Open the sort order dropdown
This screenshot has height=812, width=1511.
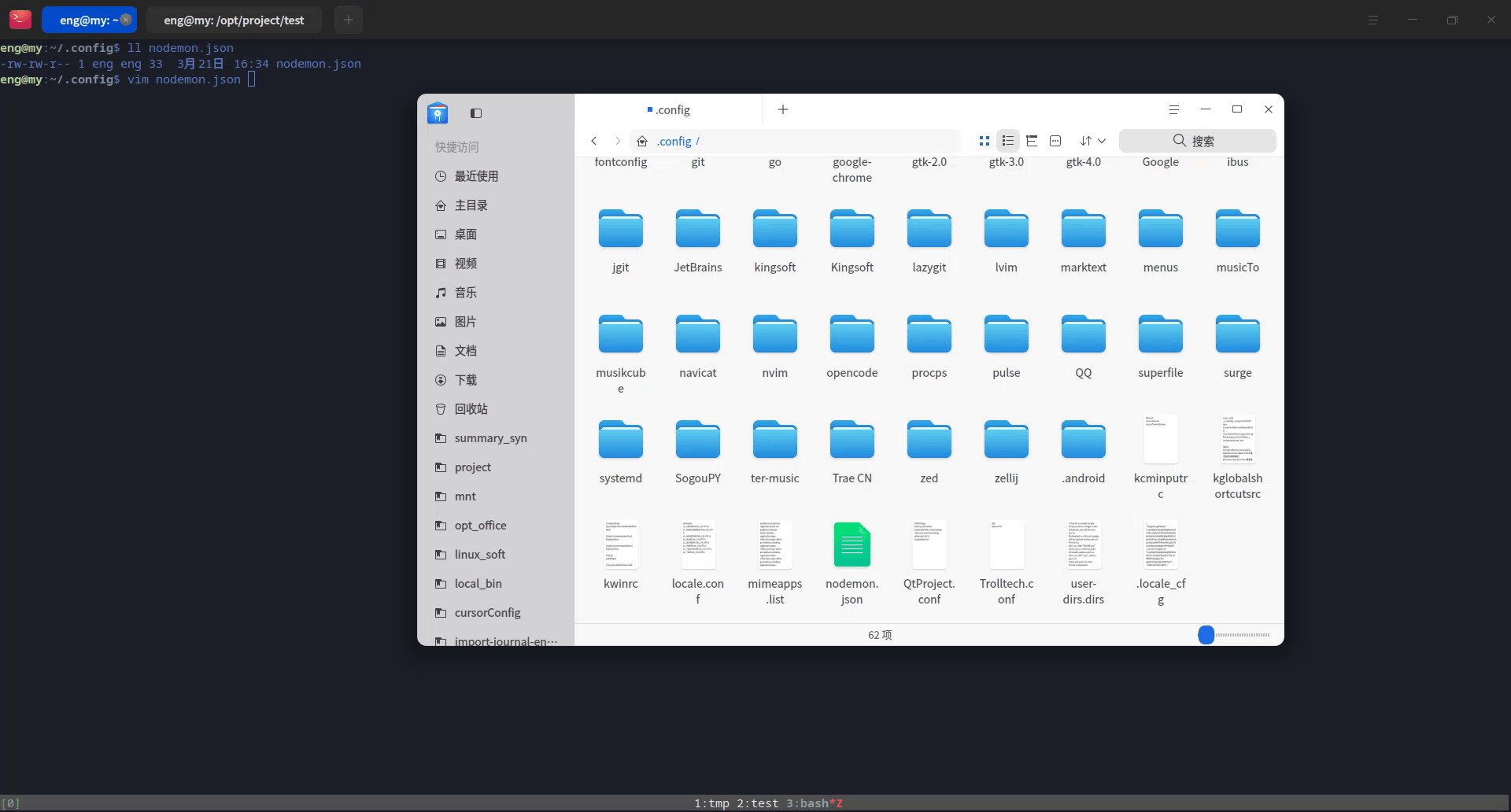(x=1092, y=141)
